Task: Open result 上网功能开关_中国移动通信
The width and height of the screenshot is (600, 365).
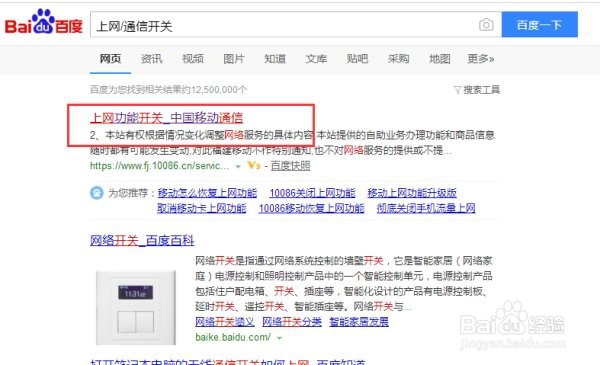Action: coord(166,118)
